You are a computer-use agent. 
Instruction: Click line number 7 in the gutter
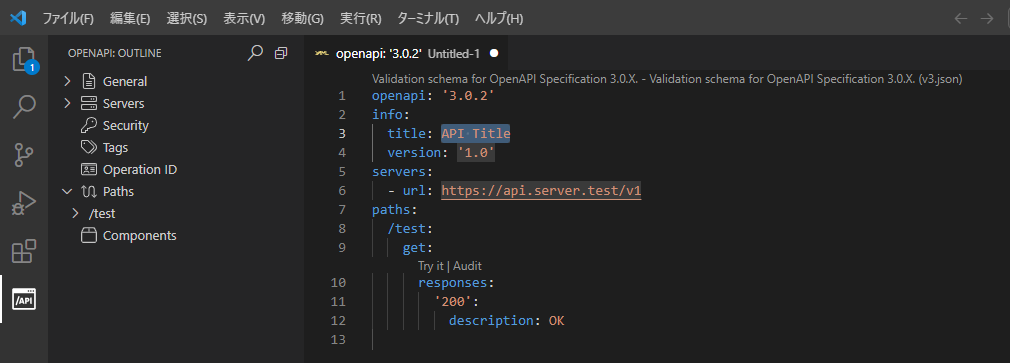[x=341, y=210]
